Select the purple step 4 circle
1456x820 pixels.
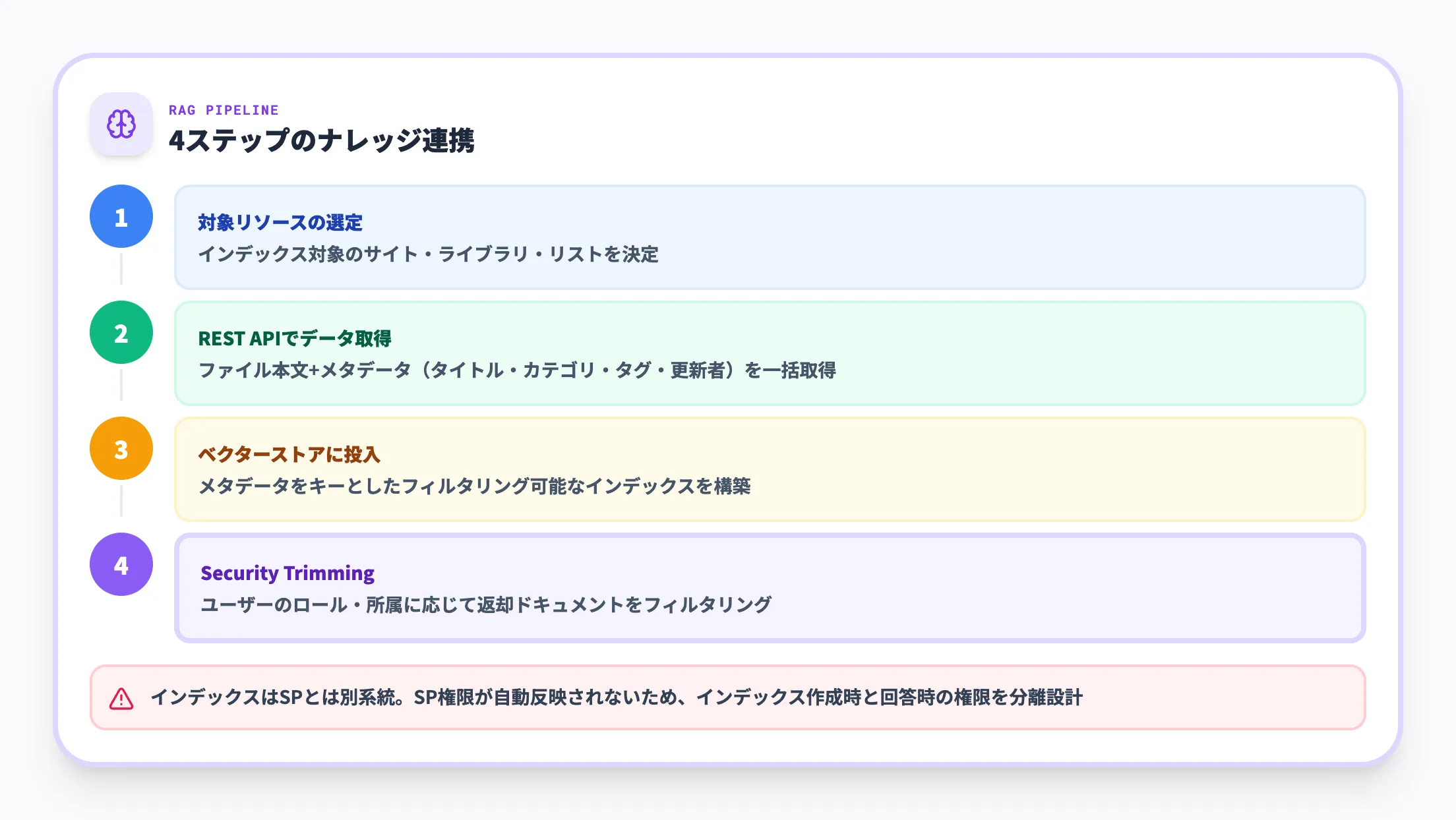coord(121,564)
